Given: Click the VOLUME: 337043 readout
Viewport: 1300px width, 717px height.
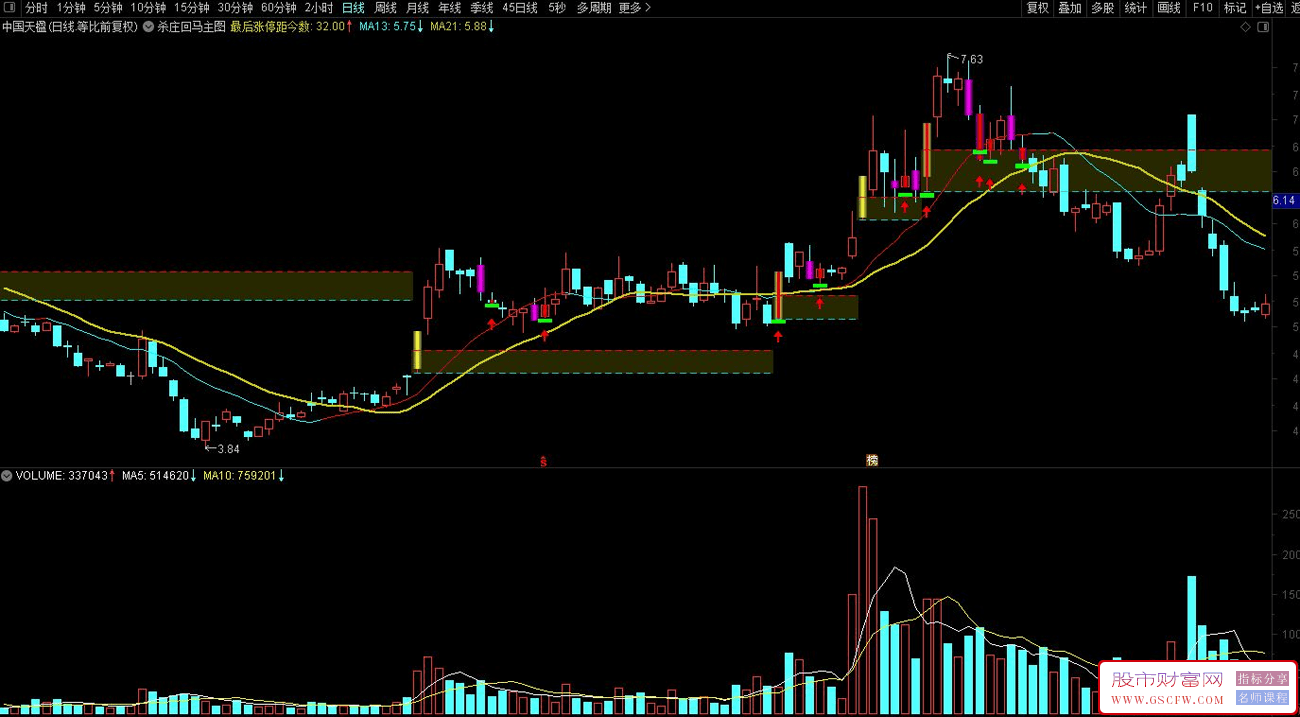Looking at the screenshot, I should click(x=65, y=476).
